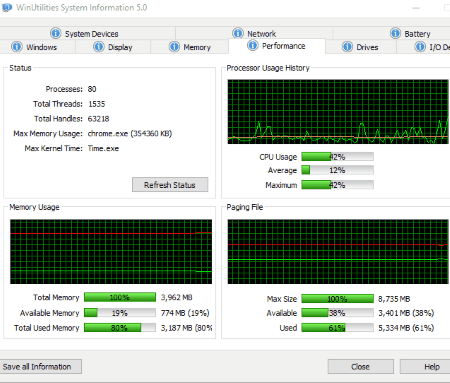
Task: Click the Network tab info icon
Action: pos(238,33)
